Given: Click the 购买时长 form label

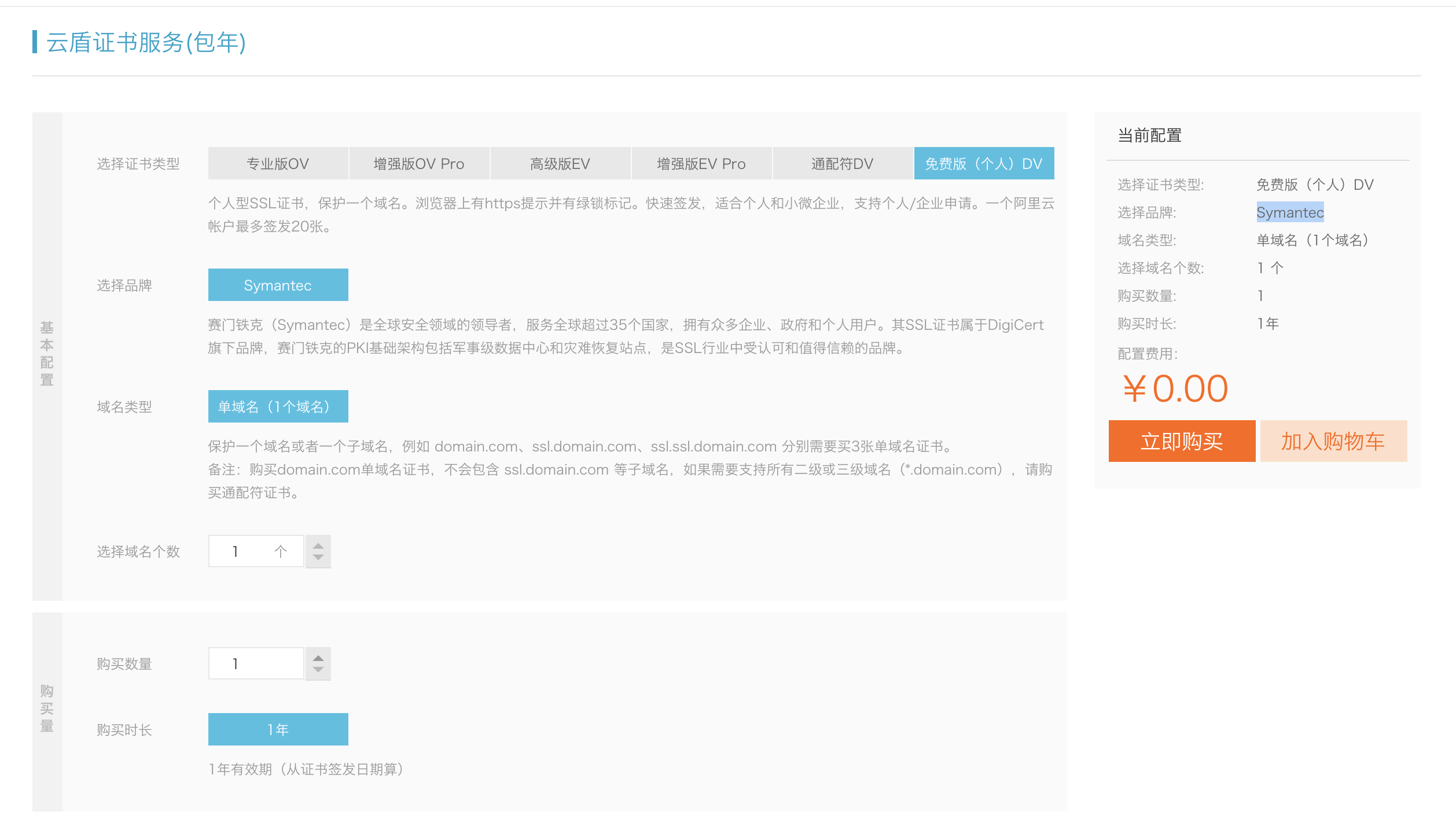Looking at the screenshot, I should pyautogui.click(x=124, y=730).
